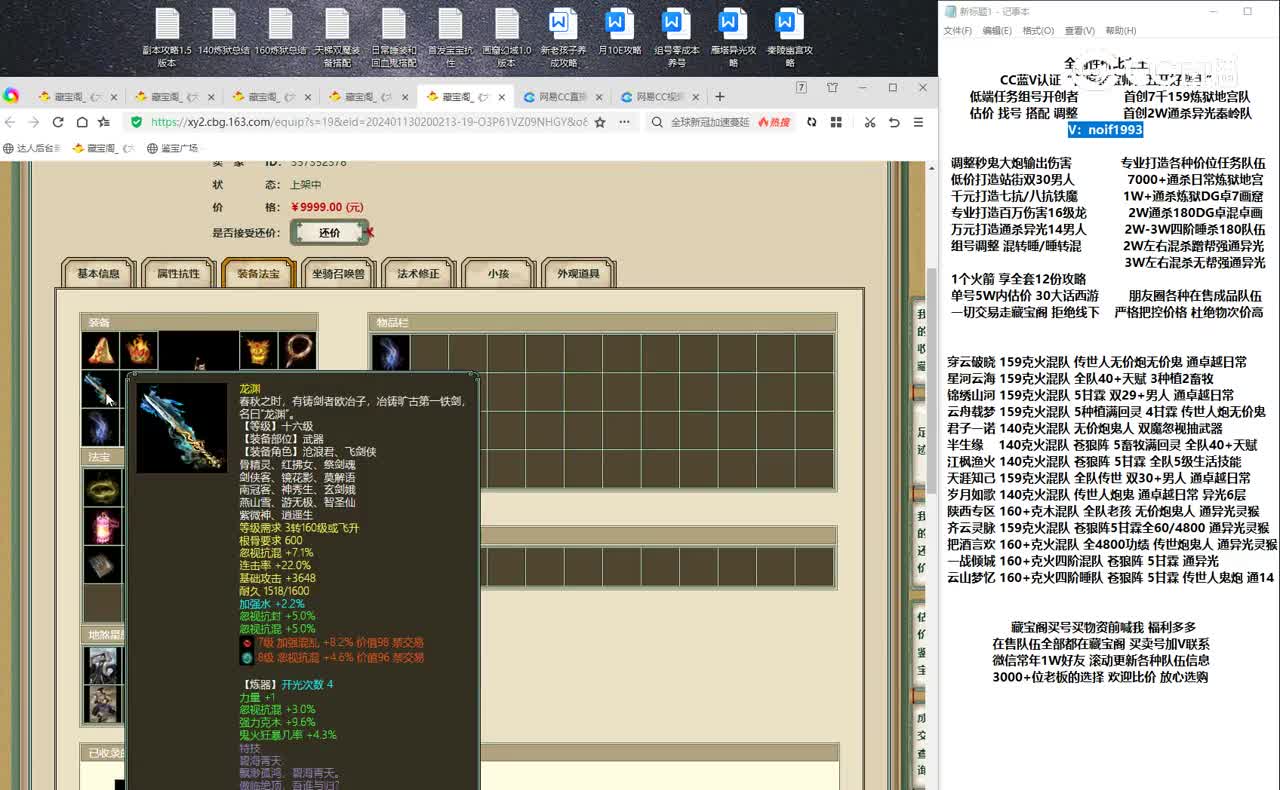1280x790 pixels.
Task: Click the browser undo-close arrow icon
Action: coord(893,122)
